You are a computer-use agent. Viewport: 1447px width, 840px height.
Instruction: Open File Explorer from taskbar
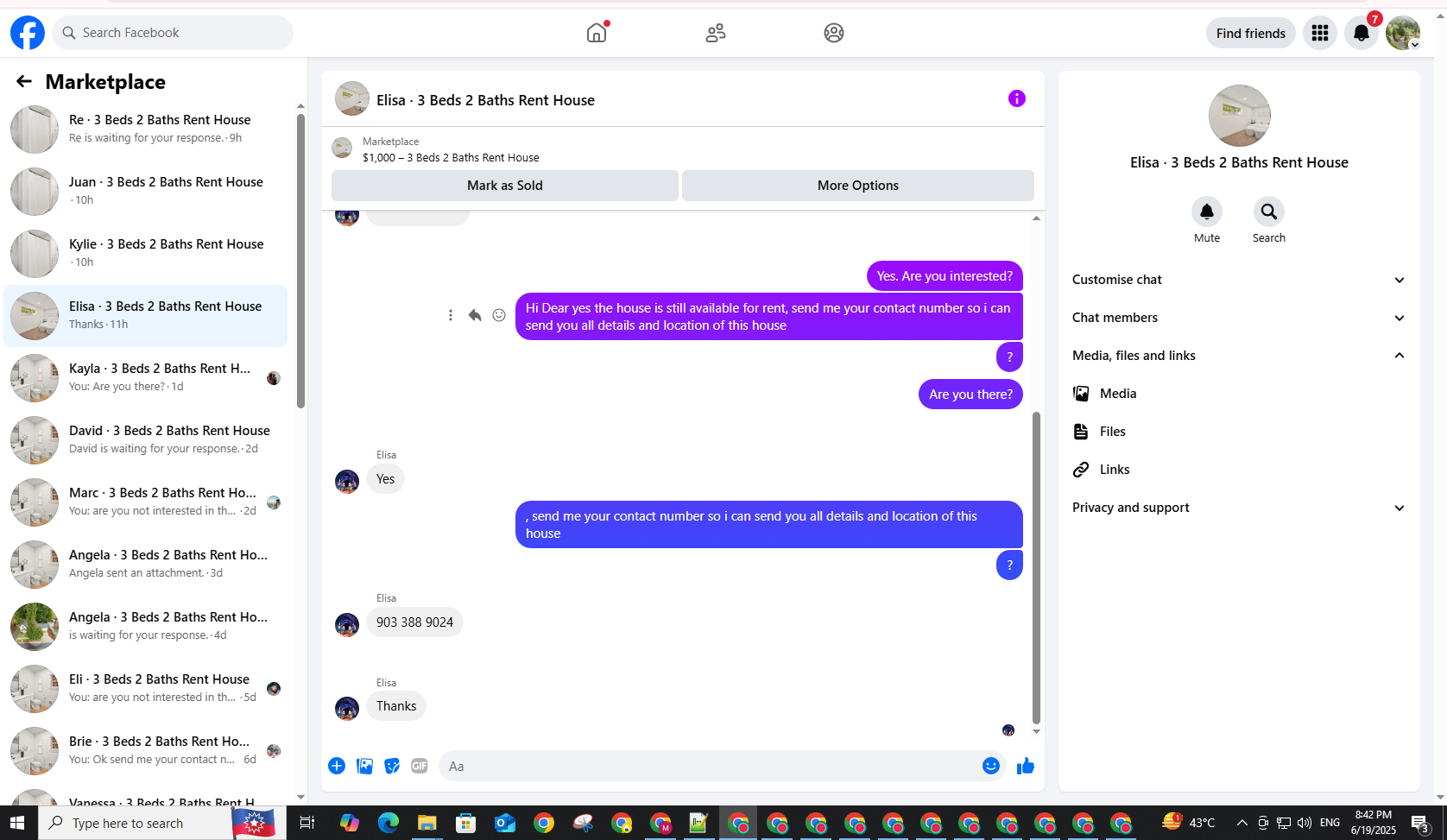[427, 823]
